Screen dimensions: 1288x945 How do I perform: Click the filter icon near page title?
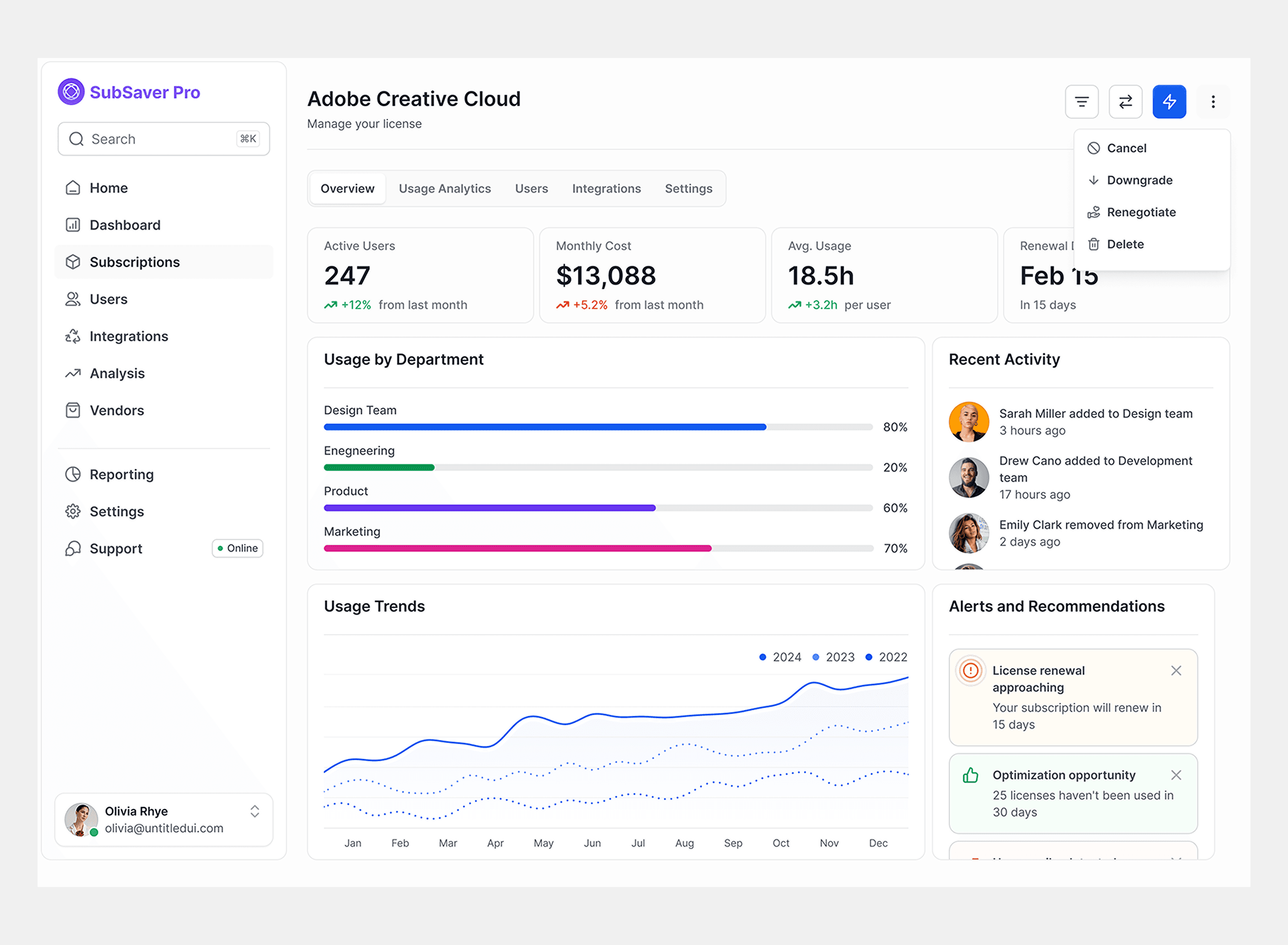1081,102
